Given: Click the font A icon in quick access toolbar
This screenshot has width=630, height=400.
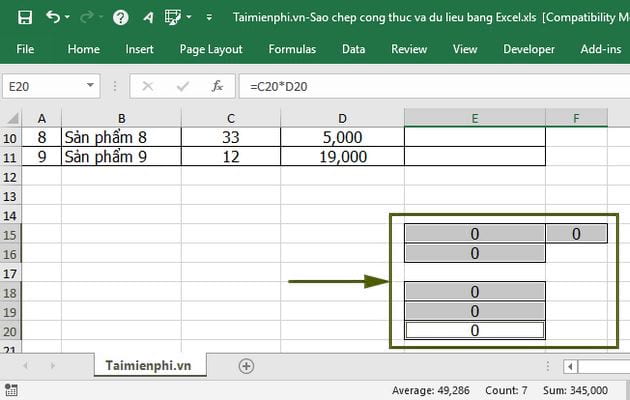Looking at the screenshot, I should [148, 17].
